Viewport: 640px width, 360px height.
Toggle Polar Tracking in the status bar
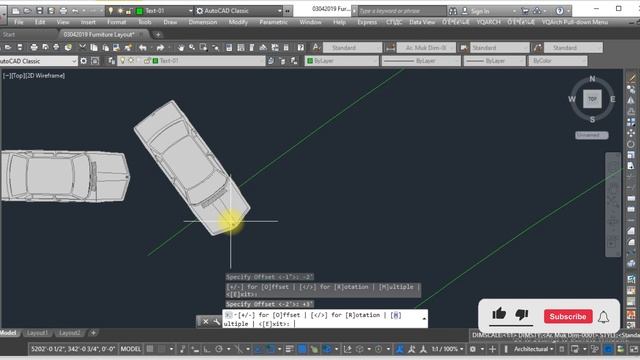click(219, 349)
